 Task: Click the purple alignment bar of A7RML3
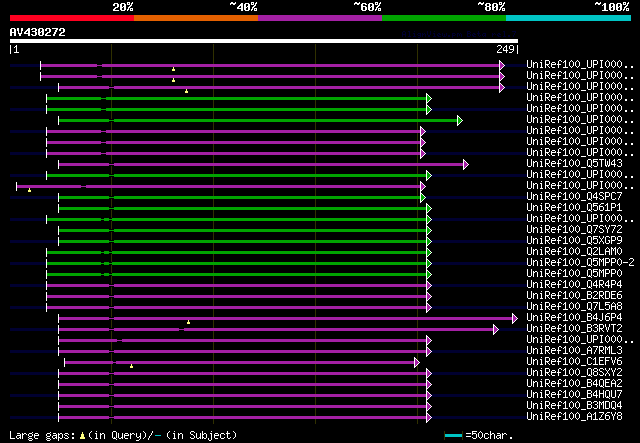pyautogui.click(x=242, y=352)
